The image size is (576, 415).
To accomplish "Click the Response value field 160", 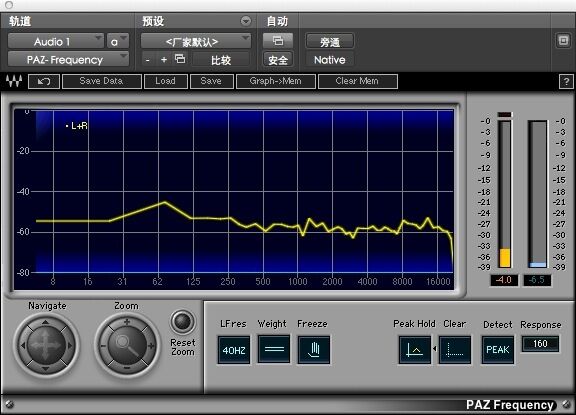I will click(540, 344).
